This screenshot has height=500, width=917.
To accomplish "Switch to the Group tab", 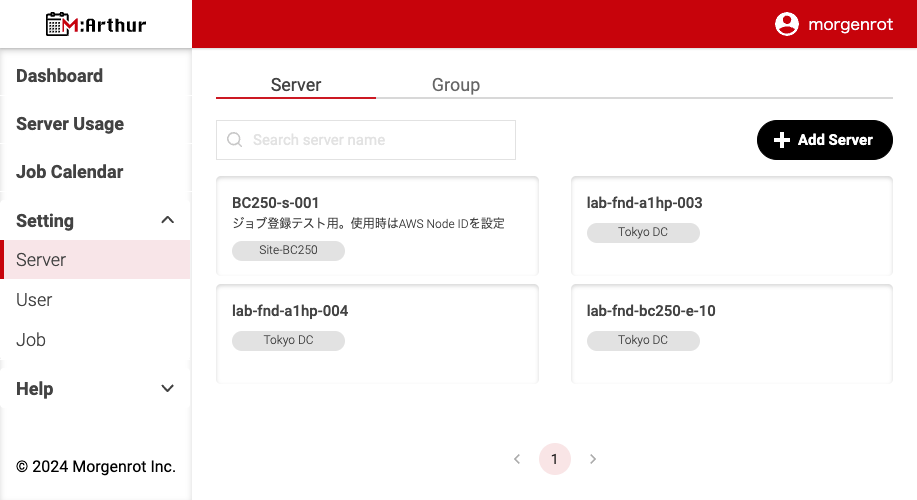I will [456, 85].
